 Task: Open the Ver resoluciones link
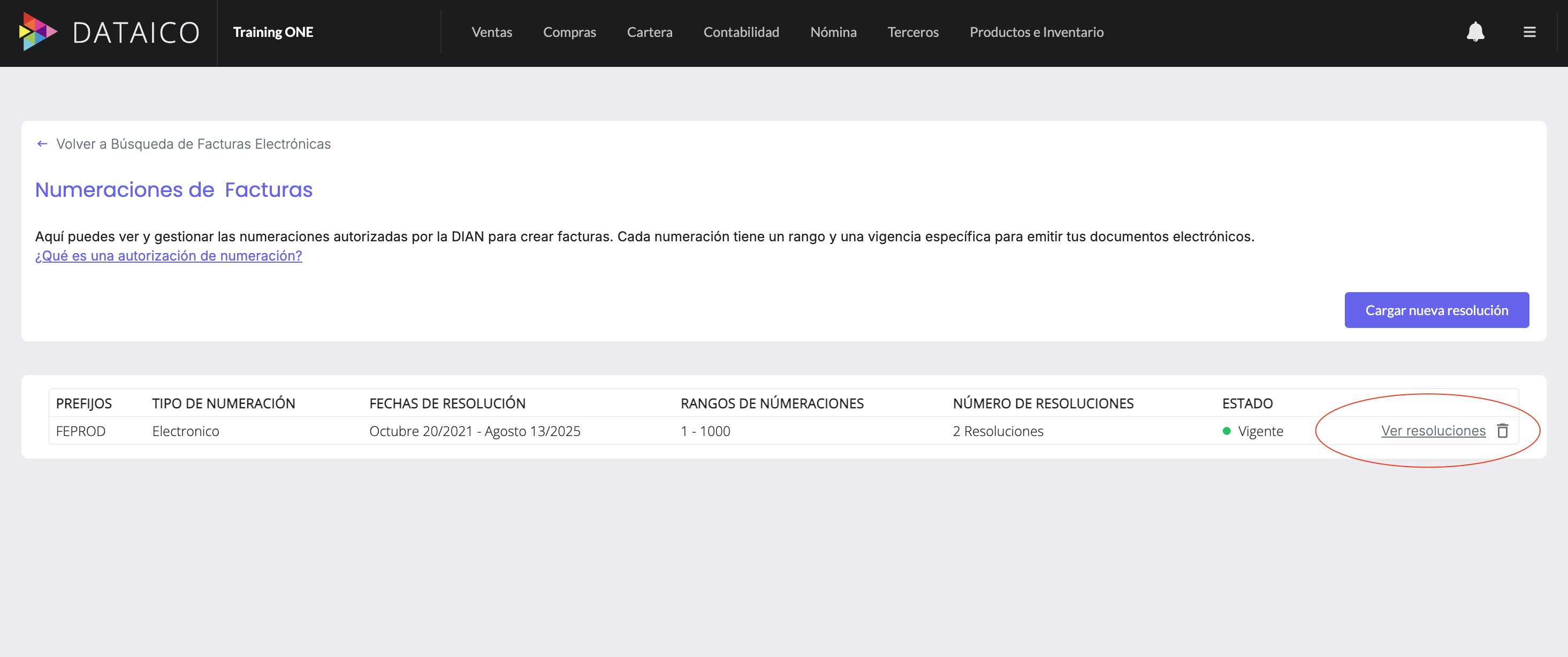[x=1433, y=431]
